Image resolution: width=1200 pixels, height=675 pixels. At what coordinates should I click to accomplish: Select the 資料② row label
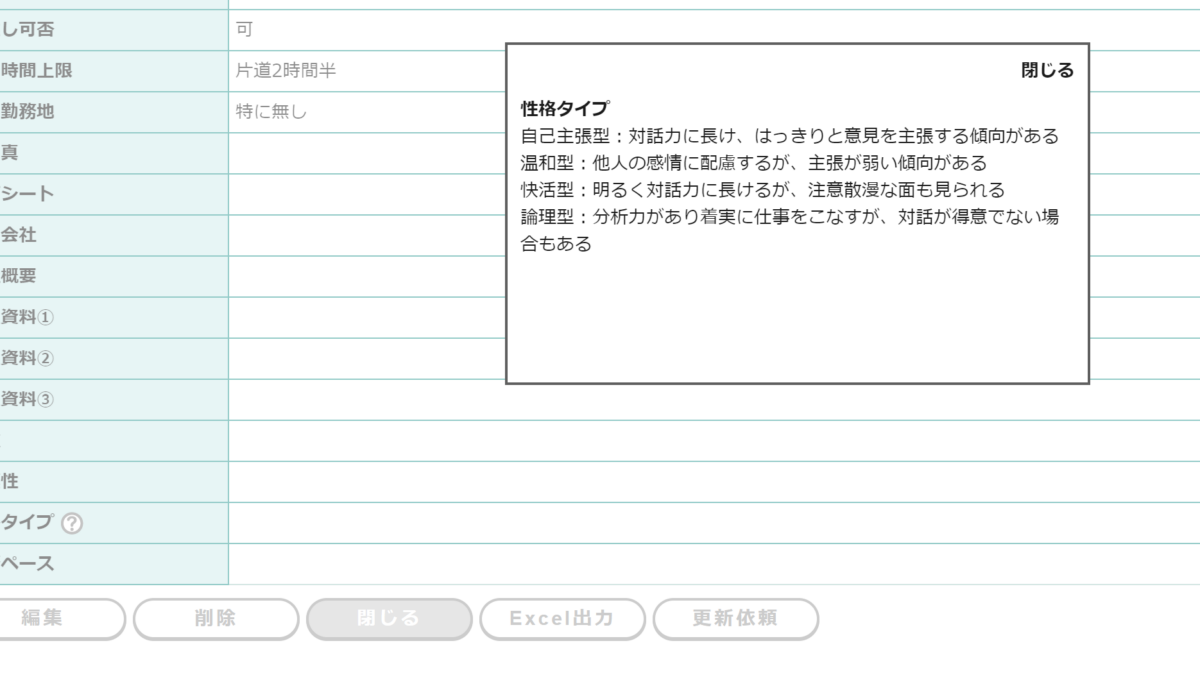click(28, 358)
